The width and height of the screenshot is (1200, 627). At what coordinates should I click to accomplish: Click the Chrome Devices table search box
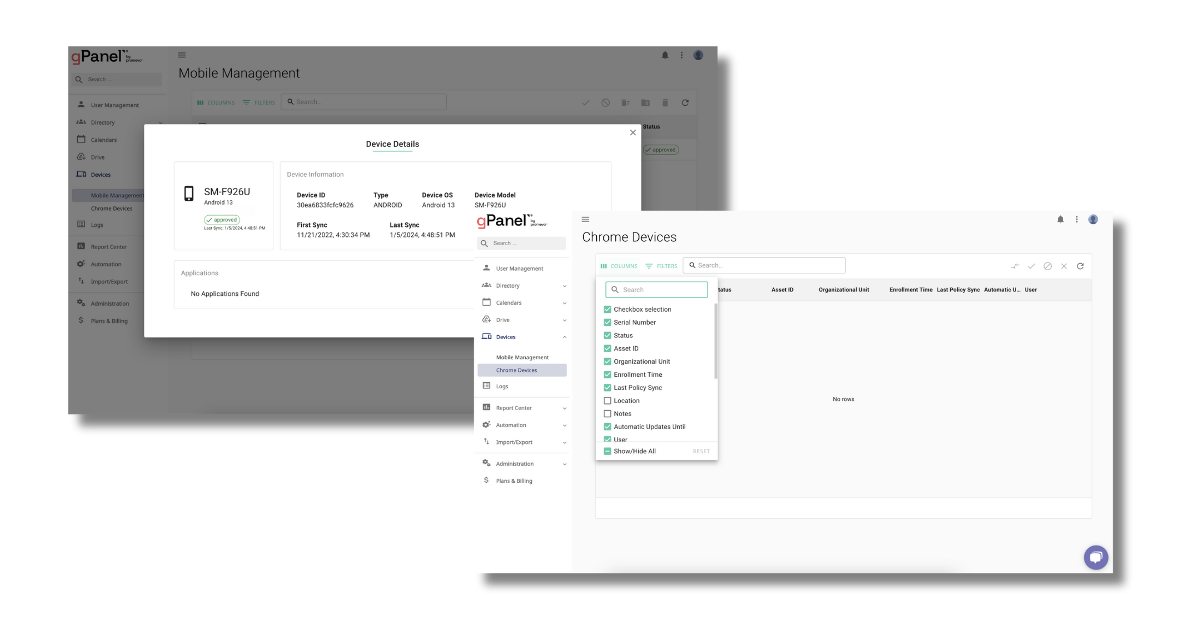pyautogui.click(x=764, y=266)
